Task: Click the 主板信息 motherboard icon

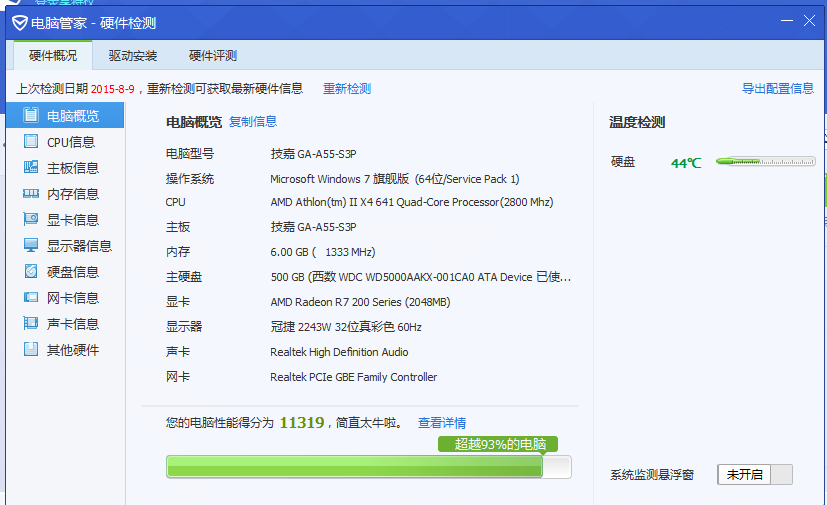Action: (31, 167)
